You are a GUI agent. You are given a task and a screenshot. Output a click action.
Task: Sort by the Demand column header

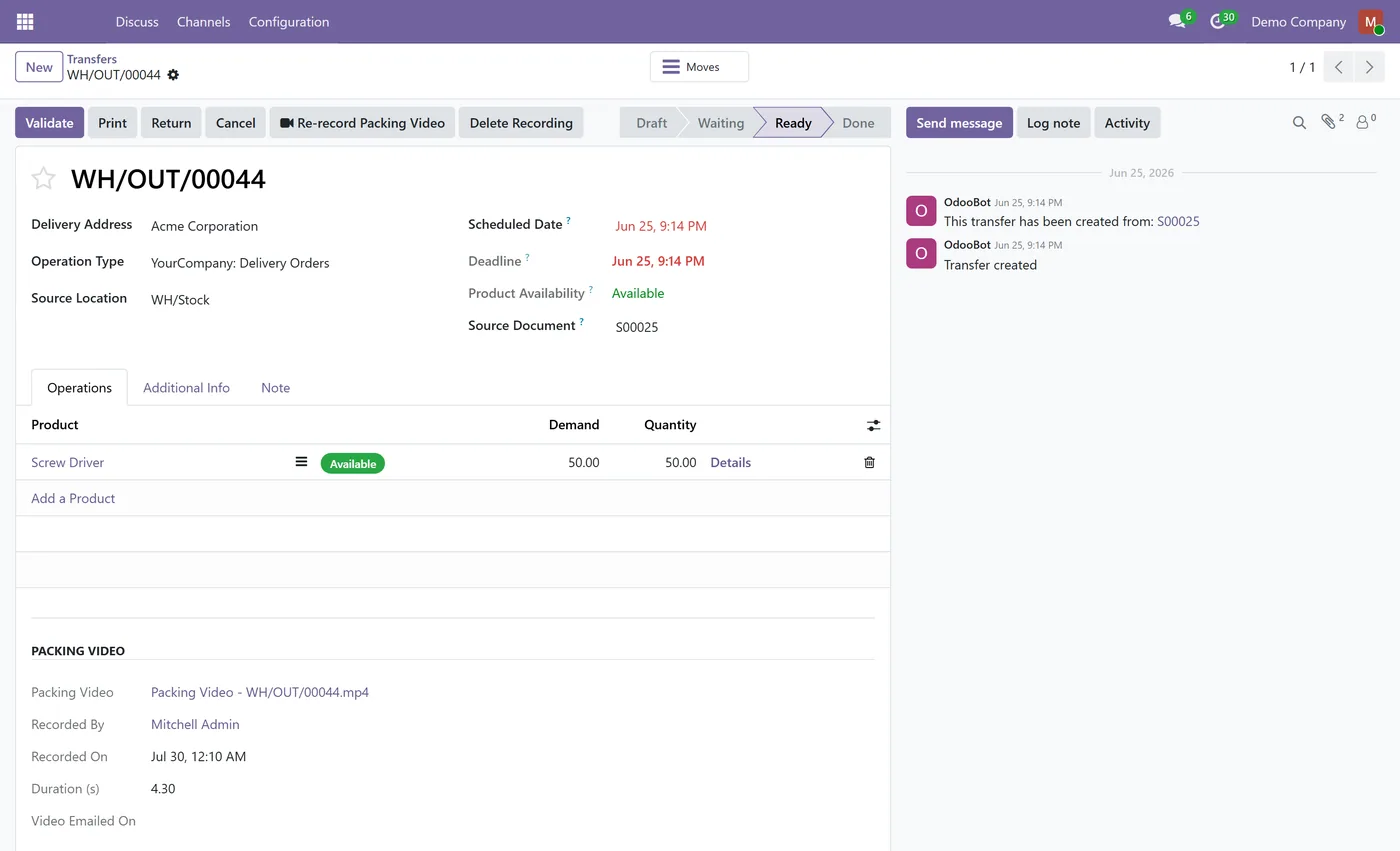[x=574, y=425]
